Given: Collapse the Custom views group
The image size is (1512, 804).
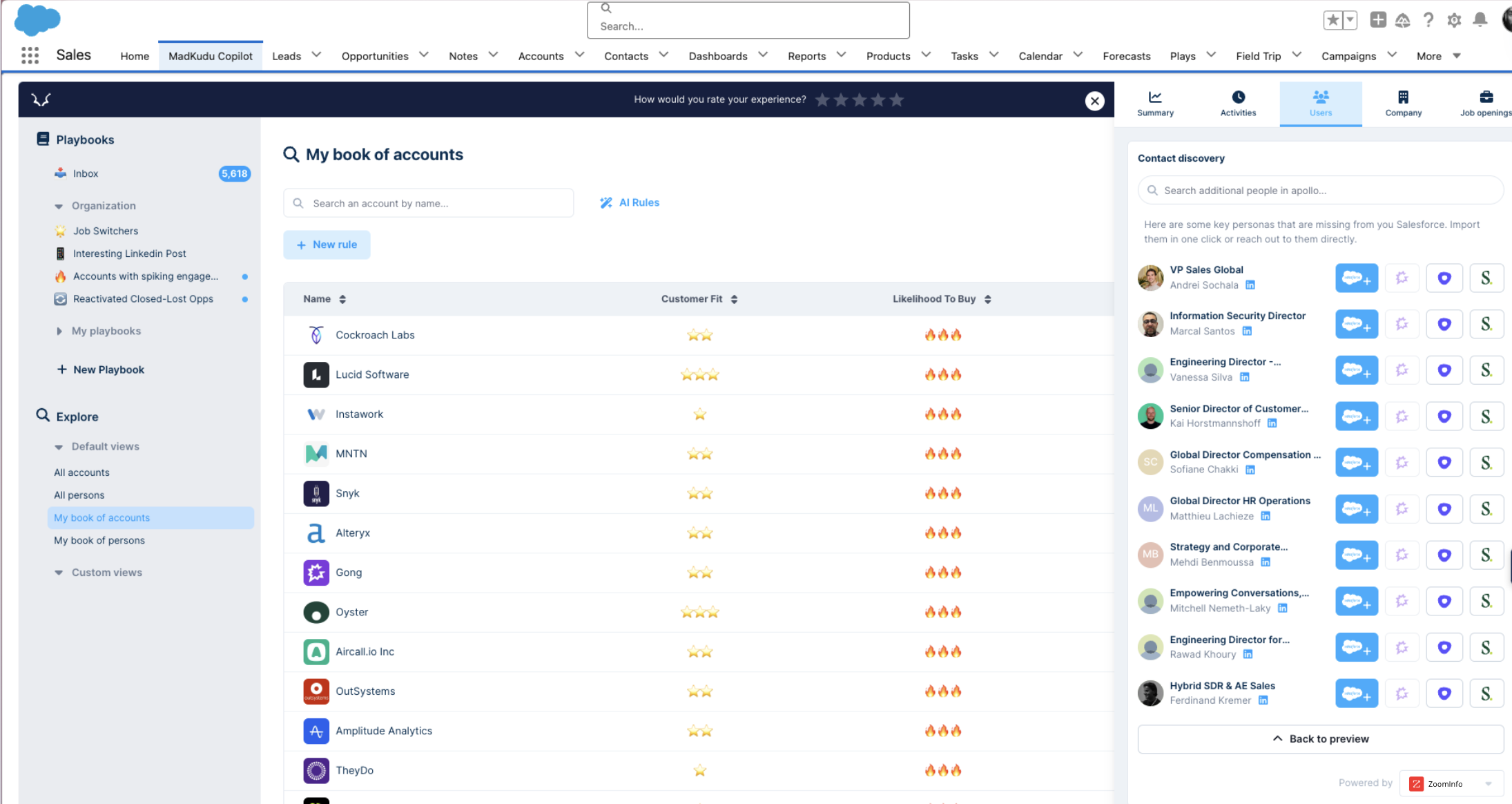Looking at the screenshot, I should click(59, 573).
